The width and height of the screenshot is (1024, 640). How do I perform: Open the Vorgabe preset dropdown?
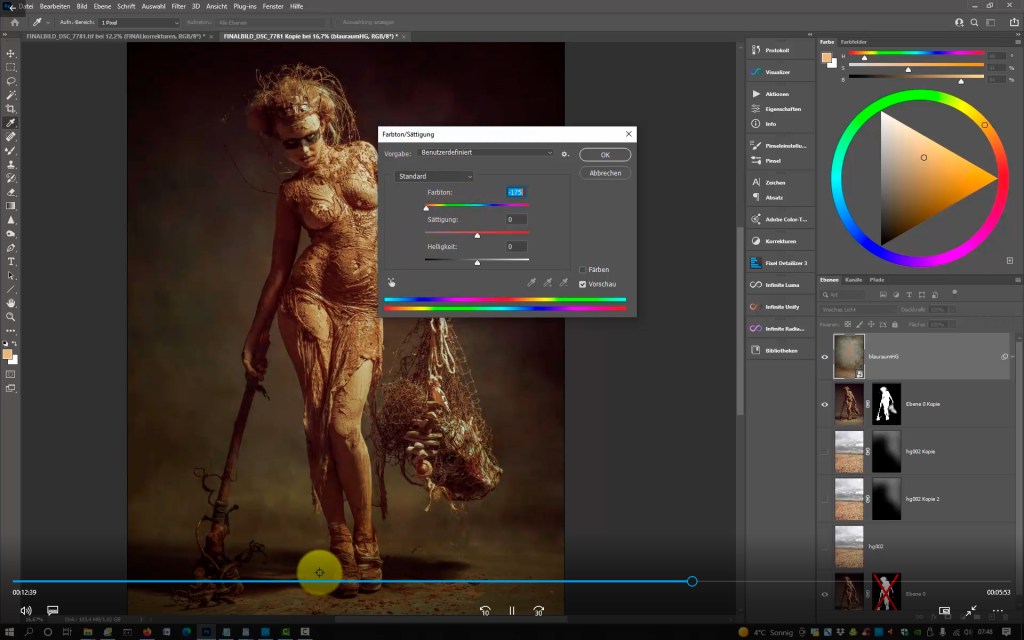485,153
